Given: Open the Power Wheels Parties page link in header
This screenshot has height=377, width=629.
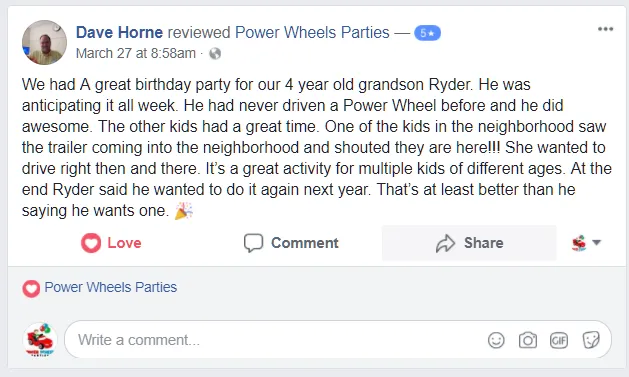Looking at the screenshot, I should coord(312,32).
